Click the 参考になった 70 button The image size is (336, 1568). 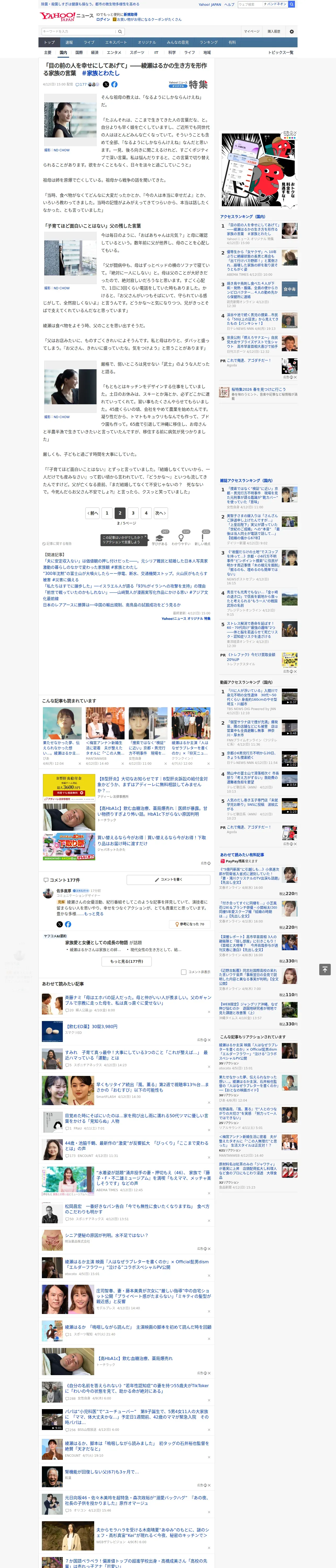coord(190,924)
